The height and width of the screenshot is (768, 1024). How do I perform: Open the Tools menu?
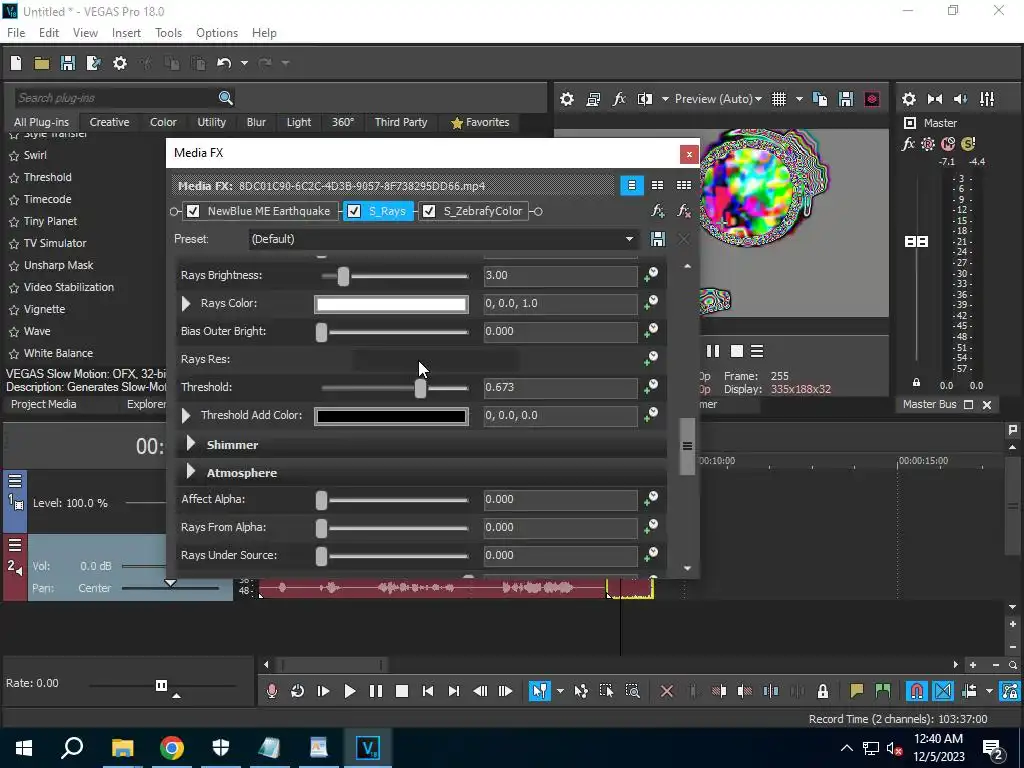[168, 33]
